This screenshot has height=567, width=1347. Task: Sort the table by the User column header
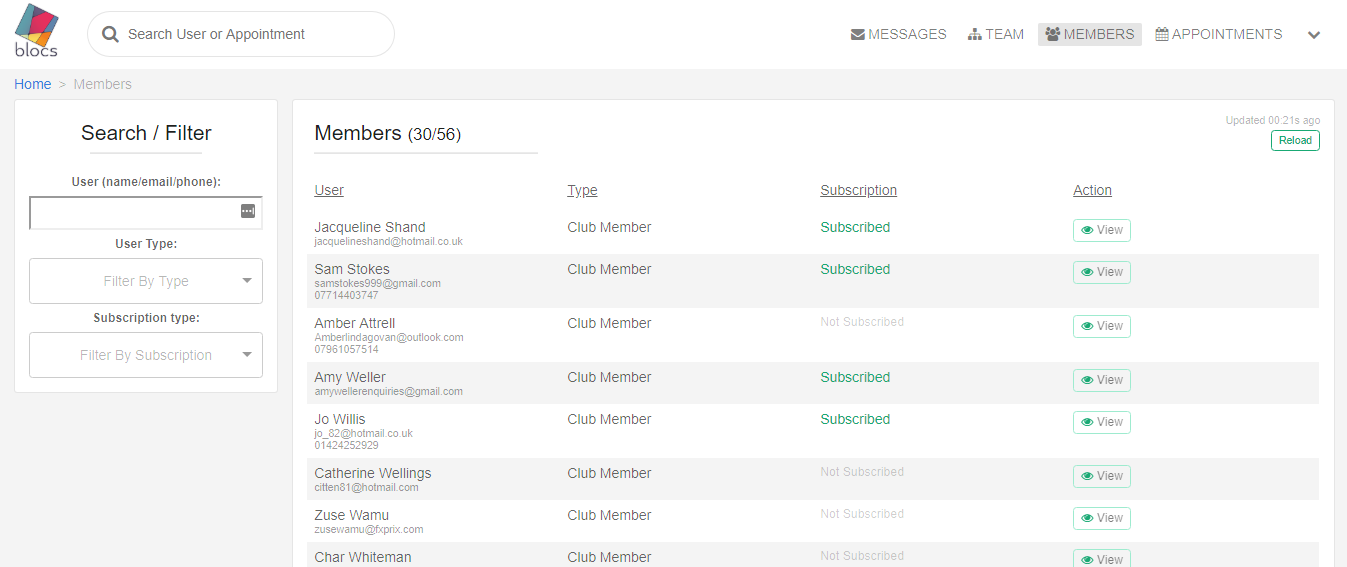329,190
